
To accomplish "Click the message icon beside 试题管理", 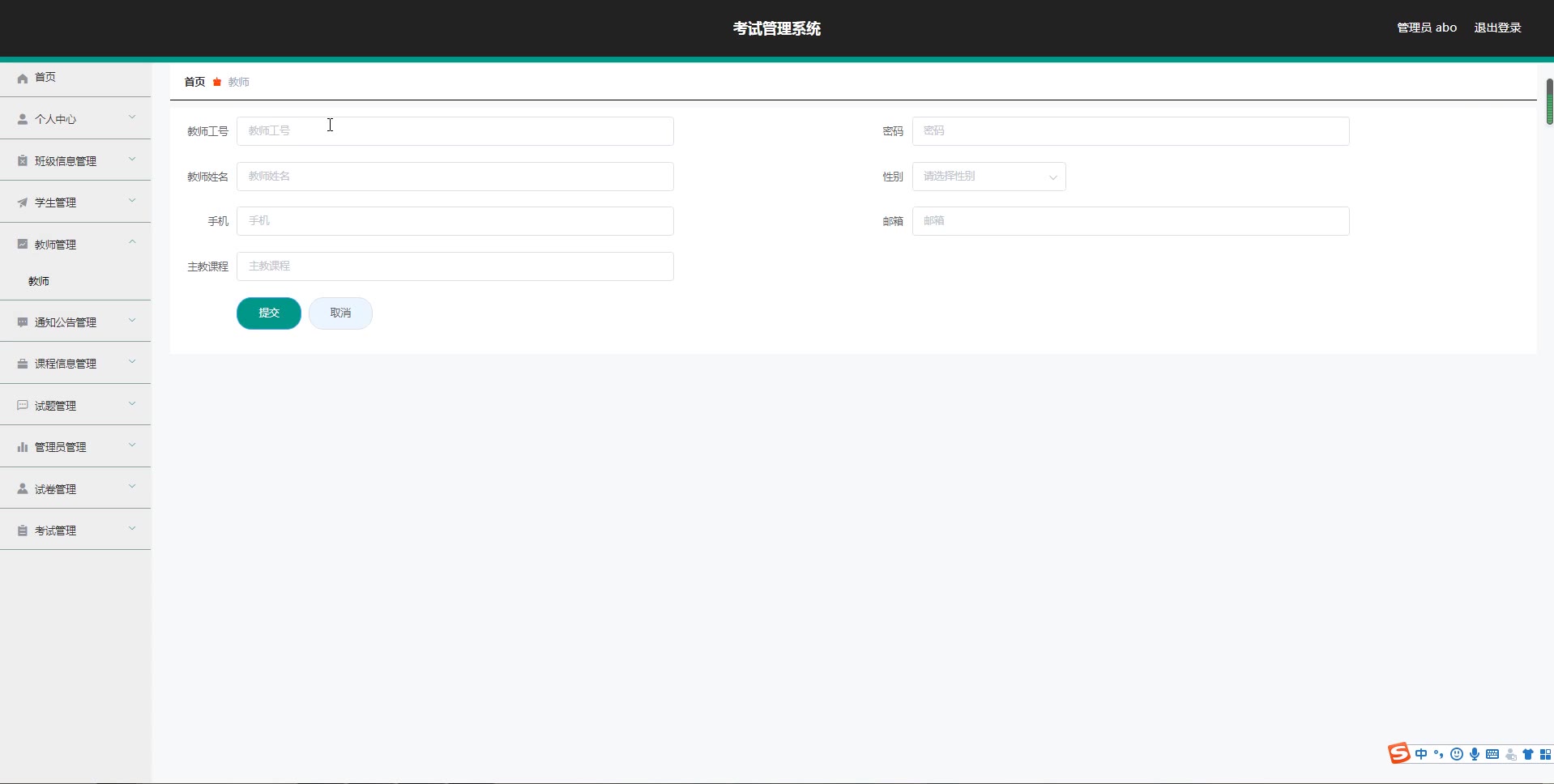I will [23, 405].
